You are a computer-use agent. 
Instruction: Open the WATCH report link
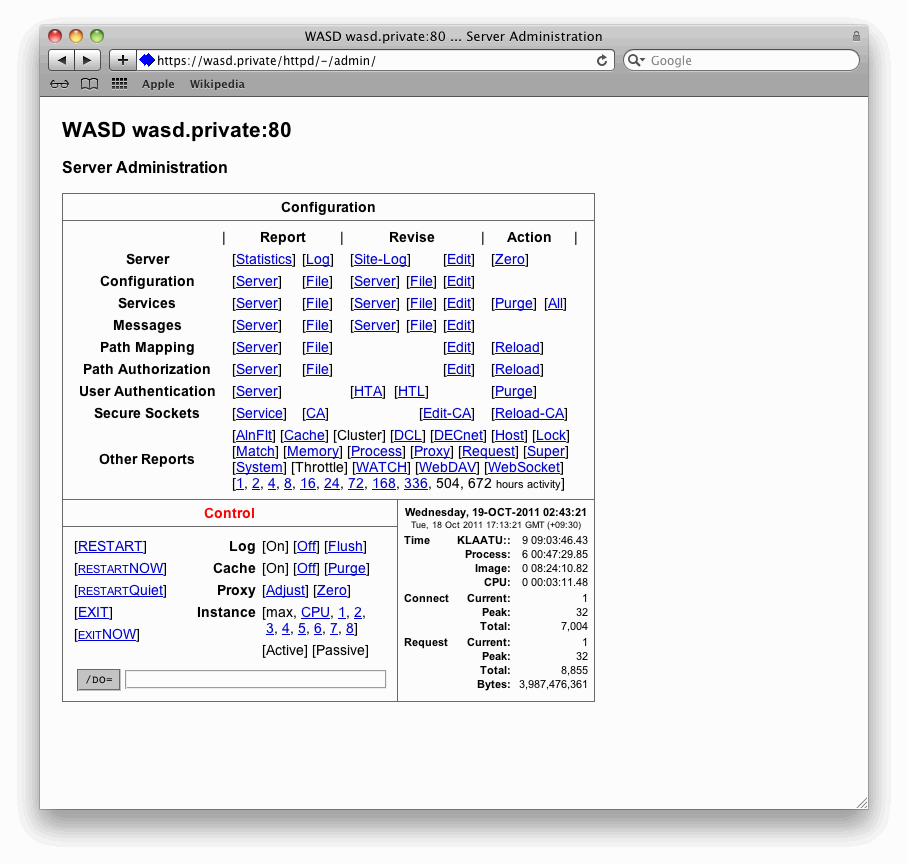pyautogui.click(x=382, y=467)
